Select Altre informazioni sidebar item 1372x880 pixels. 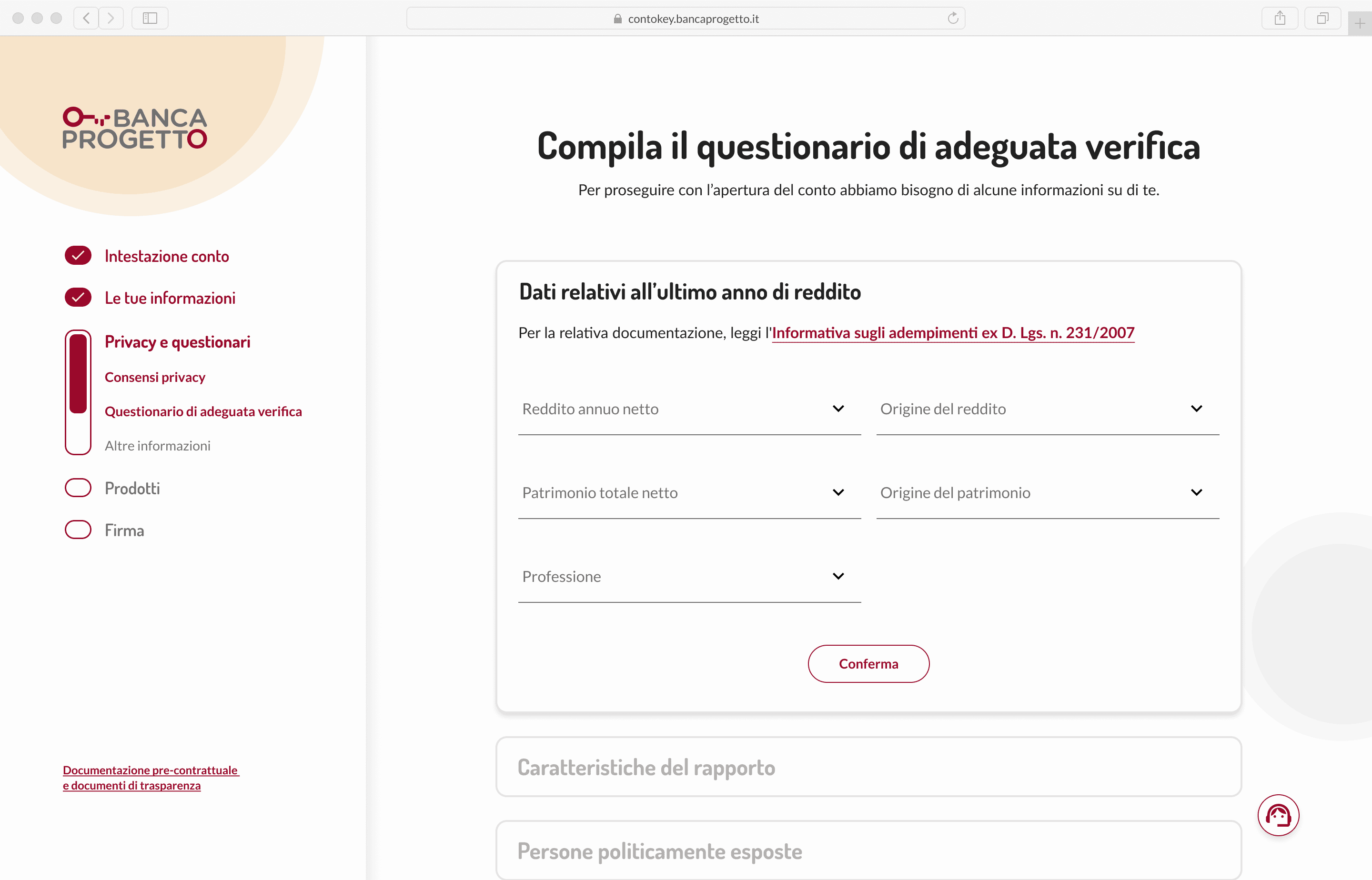[x=157, y=446]
